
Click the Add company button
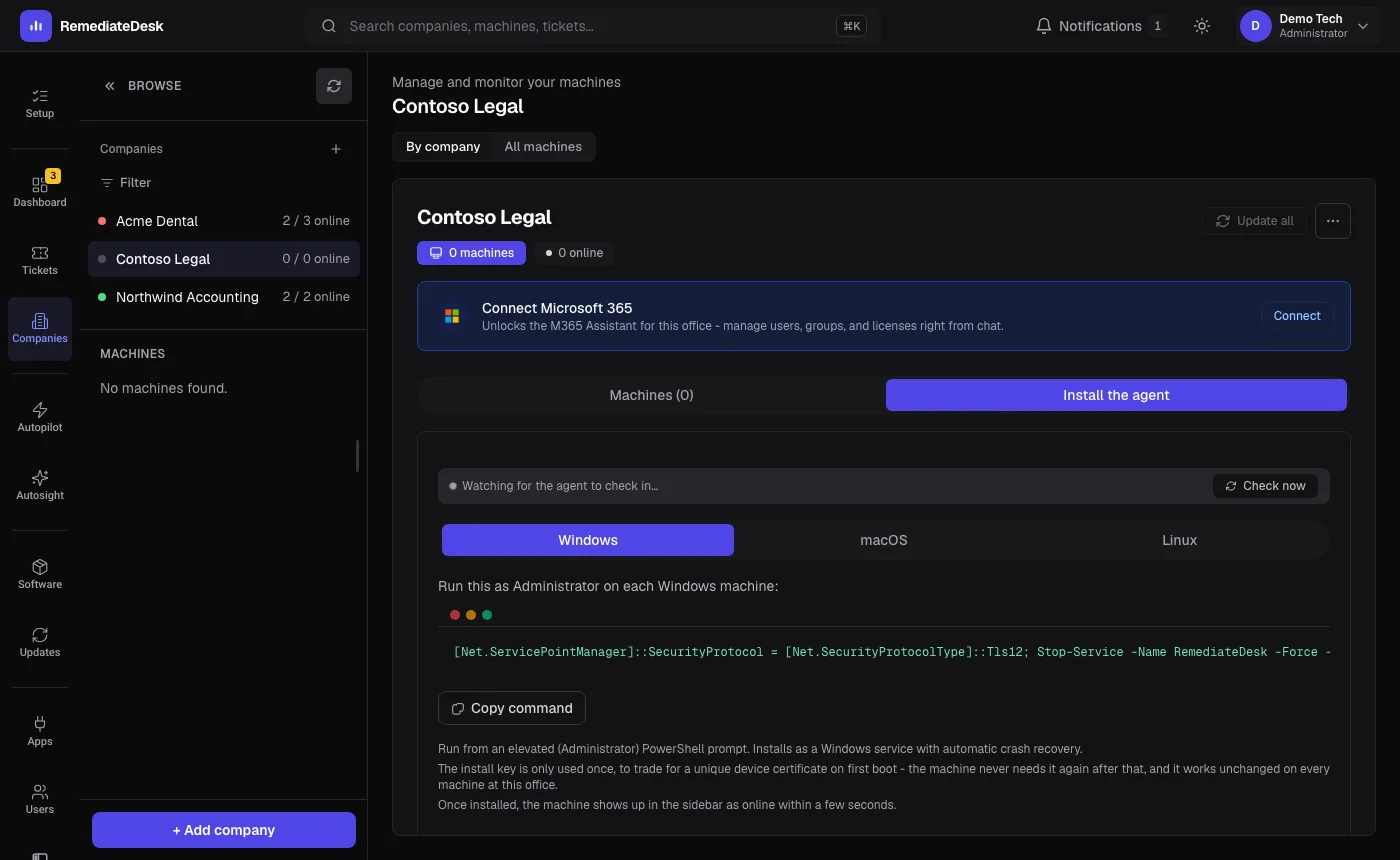click(224, 830)
